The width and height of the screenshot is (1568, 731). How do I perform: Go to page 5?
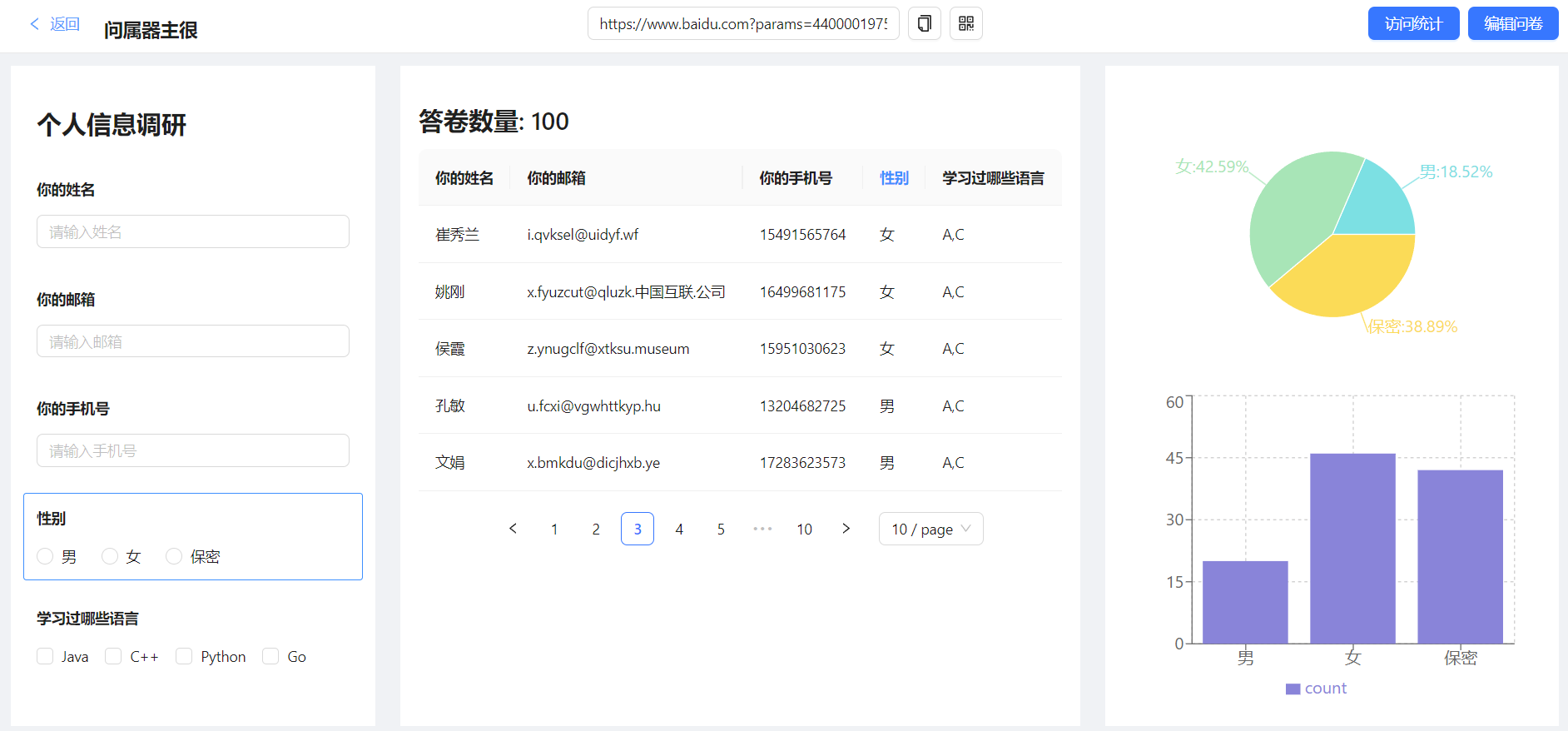coord(721,529)
